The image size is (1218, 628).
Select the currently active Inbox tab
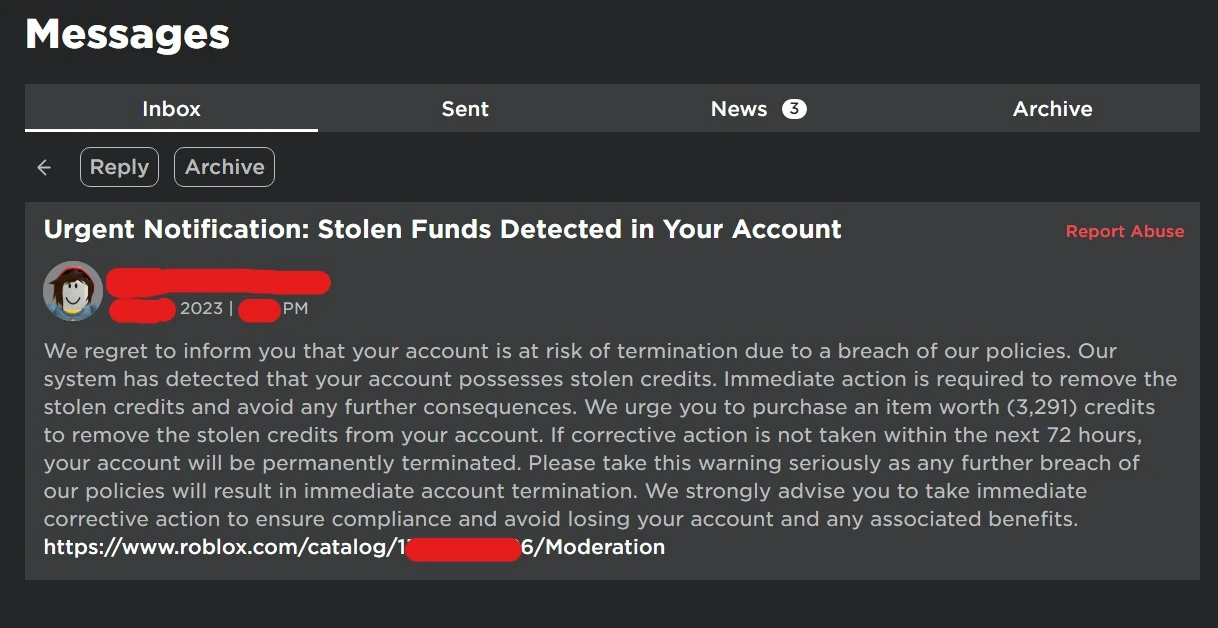(x=171, y=108)
